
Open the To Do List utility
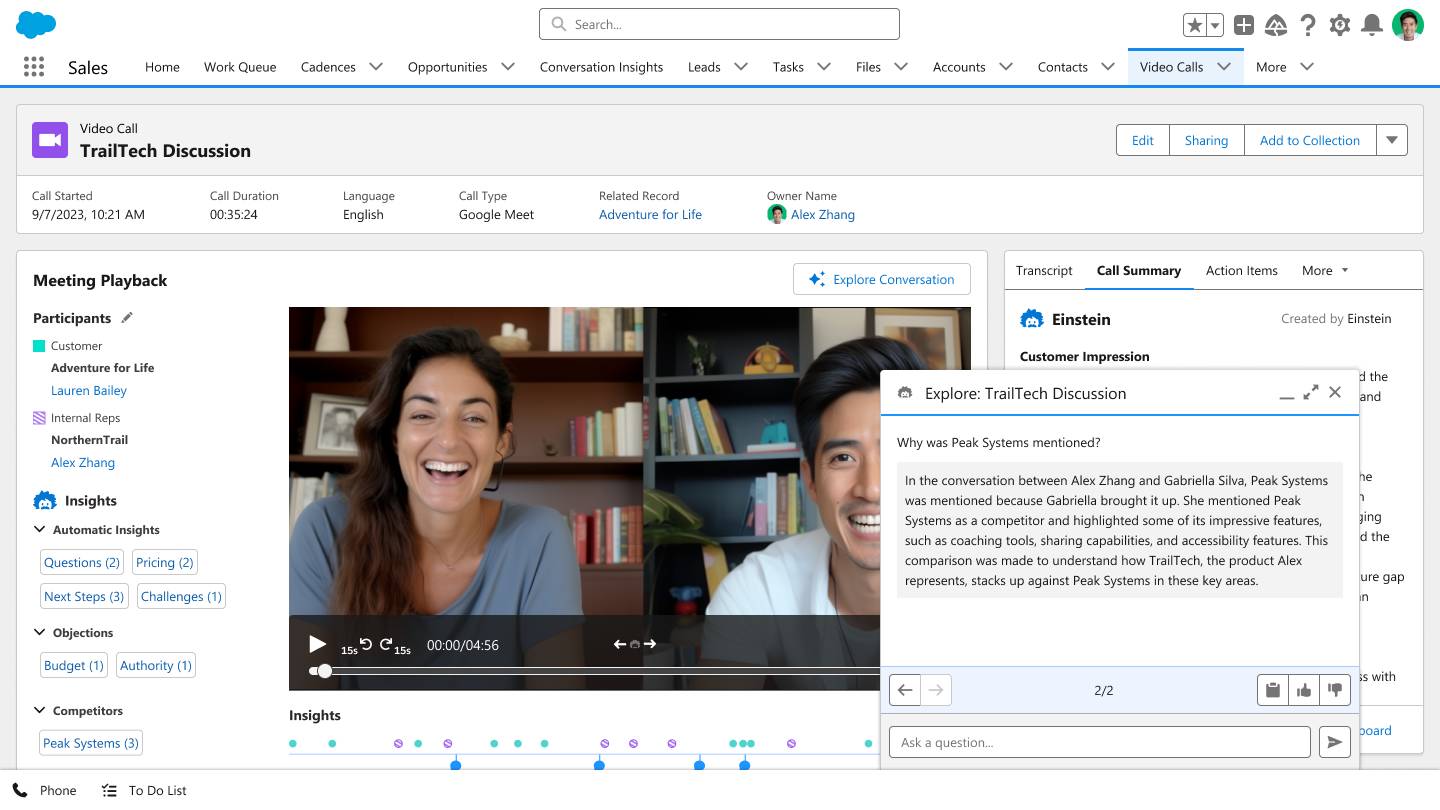145,790
